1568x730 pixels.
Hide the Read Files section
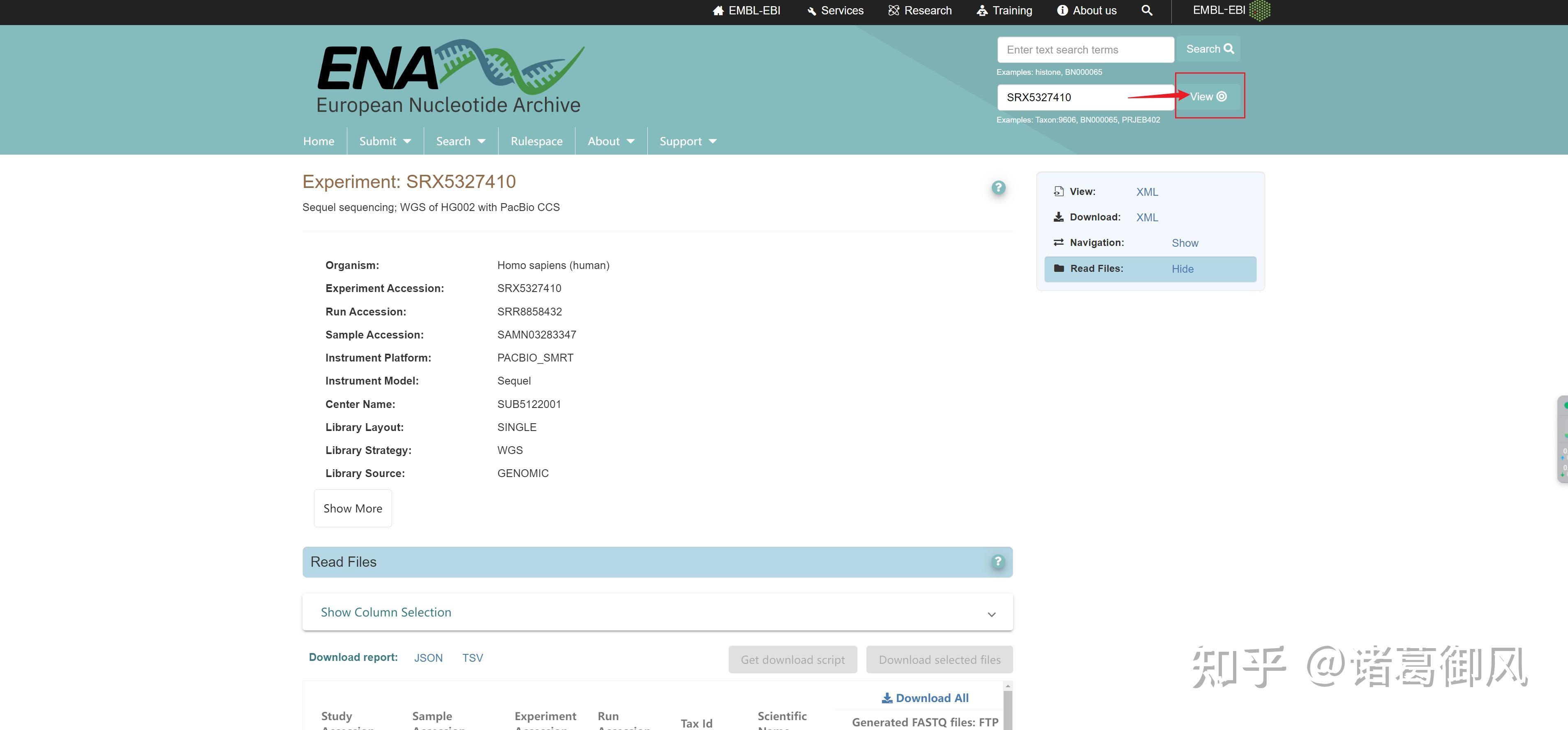[1182, 269]
